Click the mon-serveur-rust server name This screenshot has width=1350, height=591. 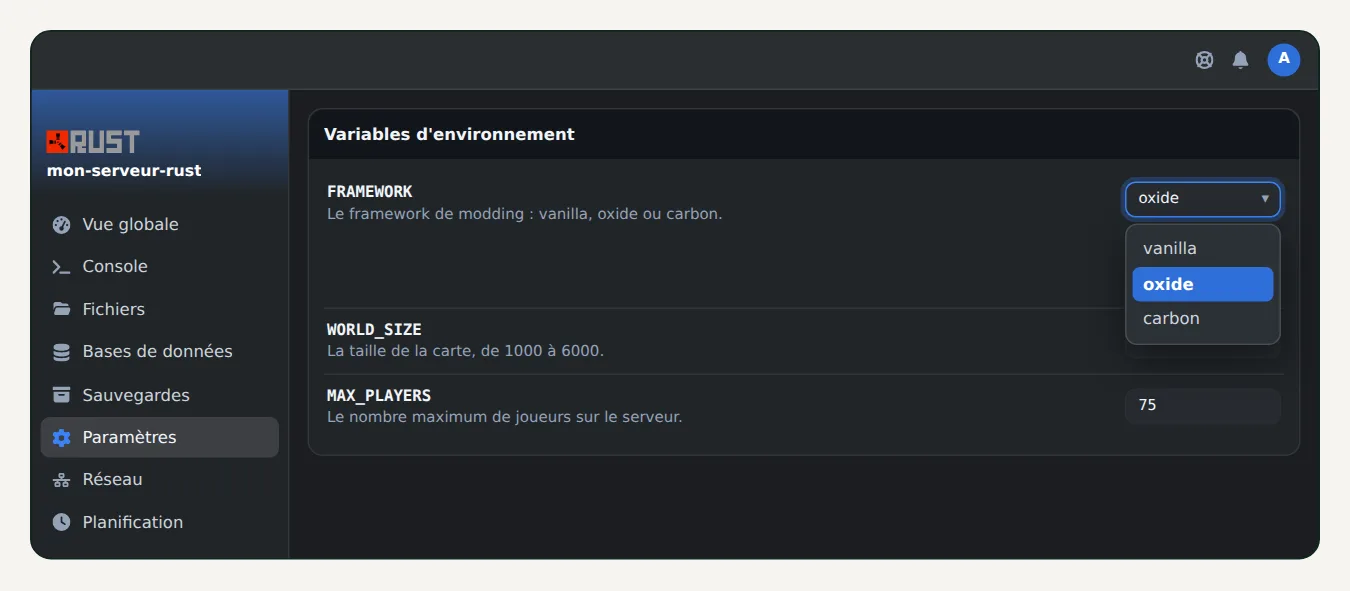(124, 171)
